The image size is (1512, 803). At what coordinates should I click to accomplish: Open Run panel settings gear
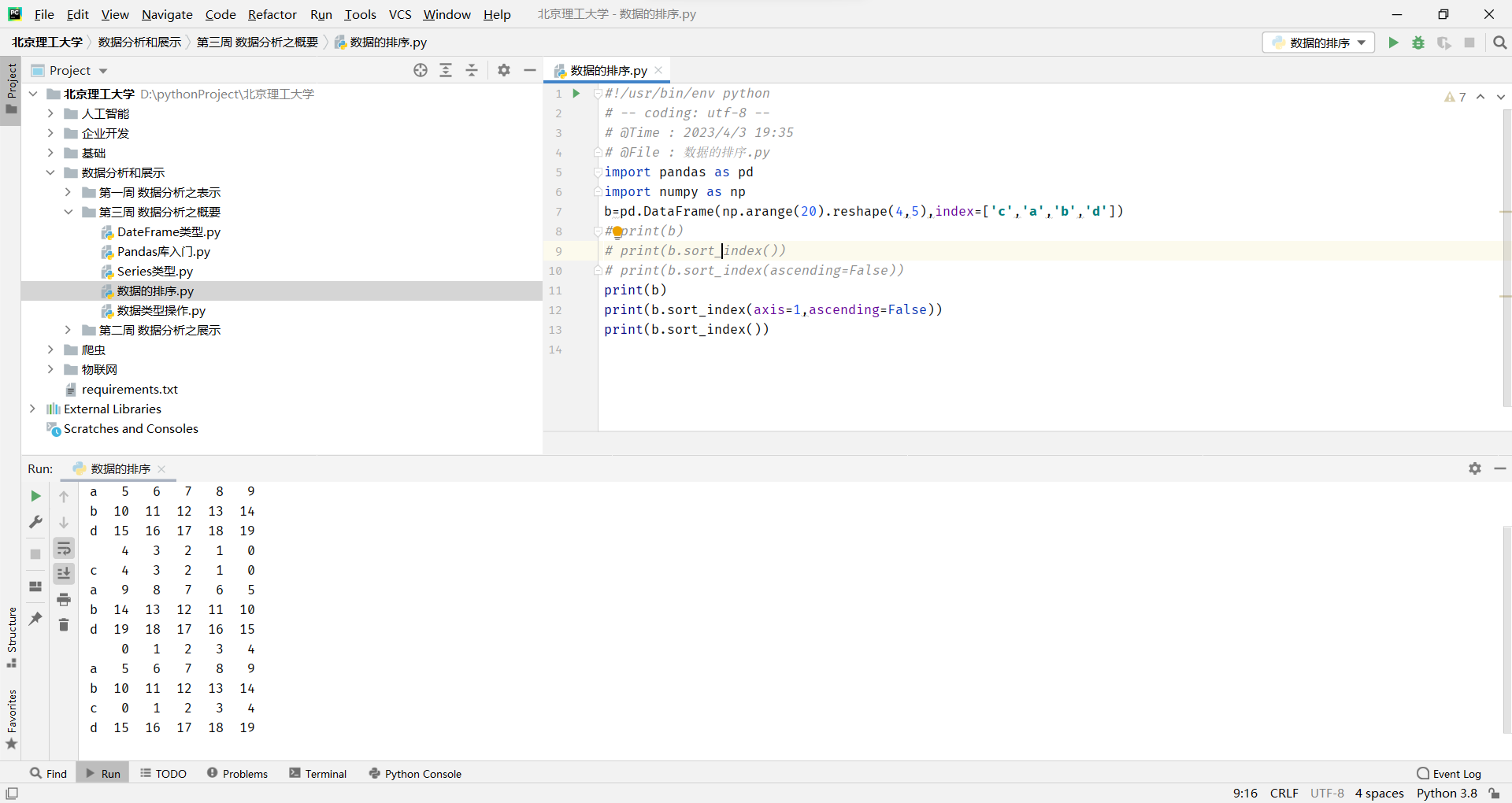click(1475, 468)
